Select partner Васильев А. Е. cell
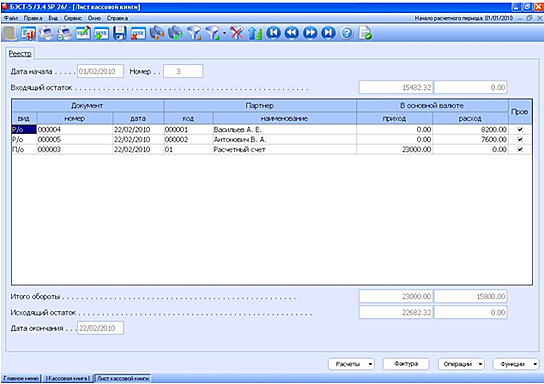544x384 pixels. click(x=284, y=129)
